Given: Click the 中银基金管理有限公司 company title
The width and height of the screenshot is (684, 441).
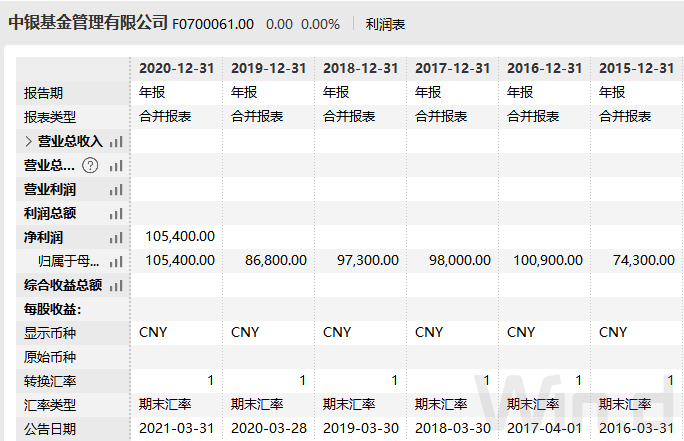Looking at the screenshot, I should 87,22.
